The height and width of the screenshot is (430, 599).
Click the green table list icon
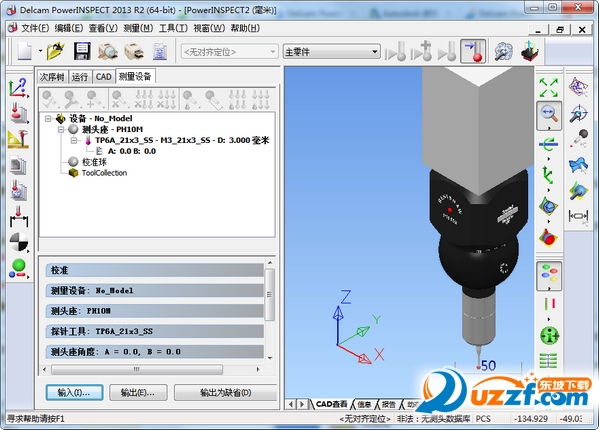tap(549, 361)
